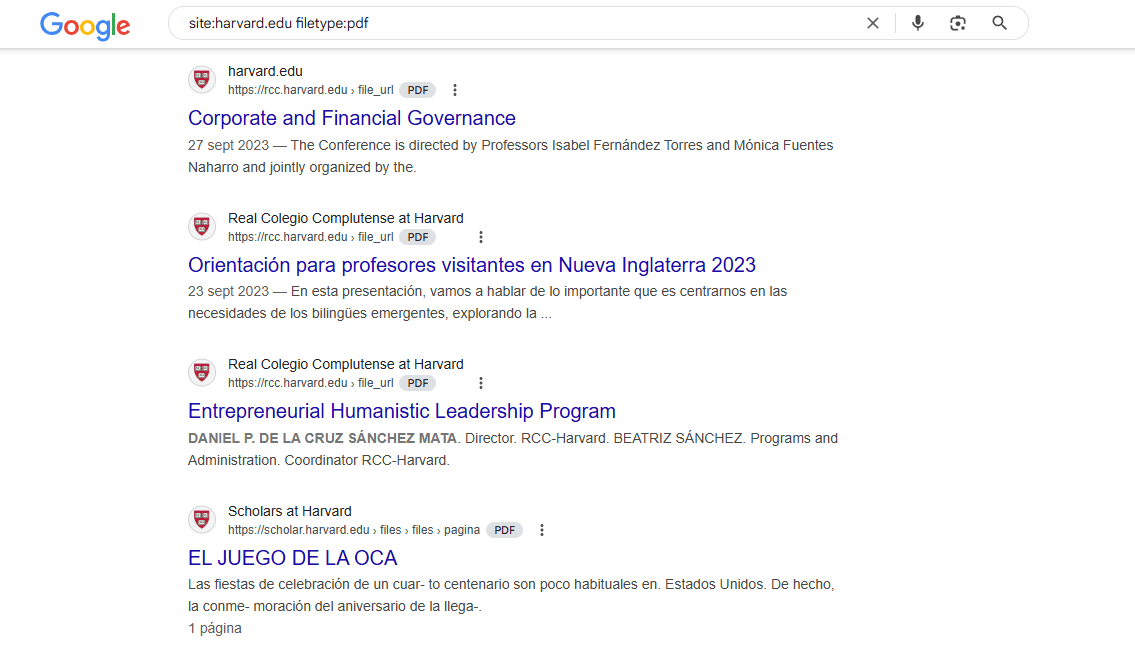Open Entrepreneurial Humanistic Leadership Program link
Screen dimensions: 1135x647
coord(402,411)
